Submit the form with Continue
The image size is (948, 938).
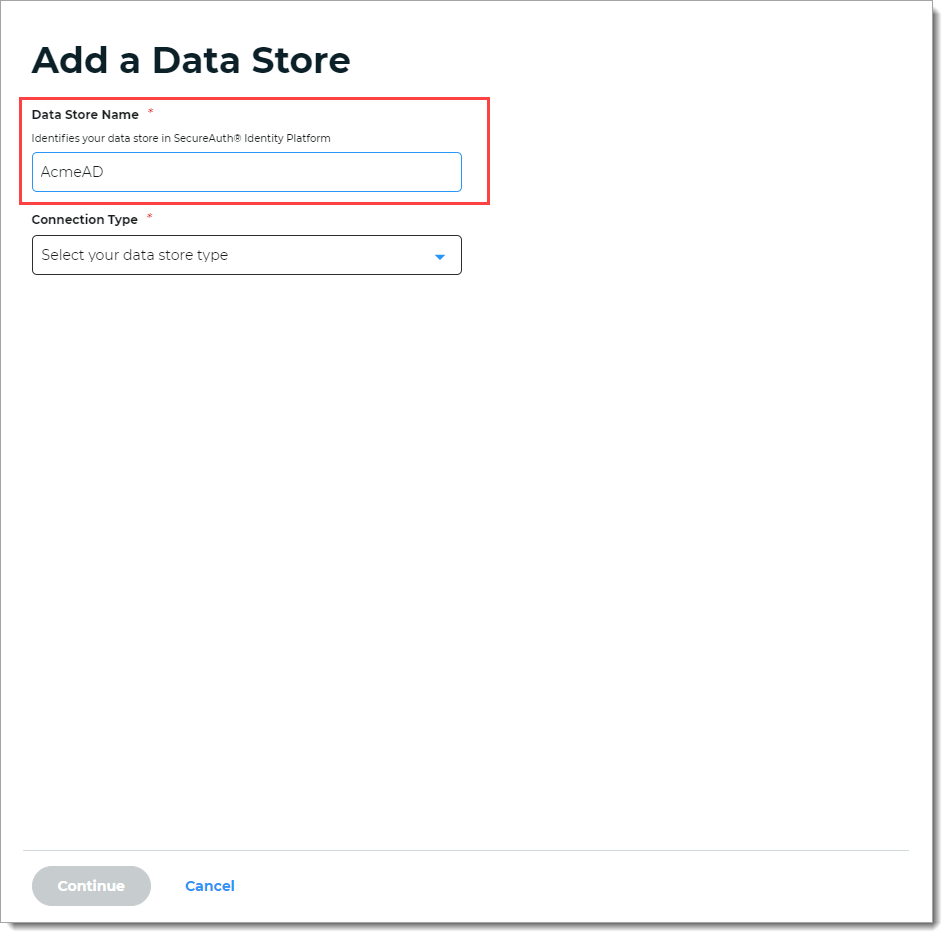click(x=91, y=886)
